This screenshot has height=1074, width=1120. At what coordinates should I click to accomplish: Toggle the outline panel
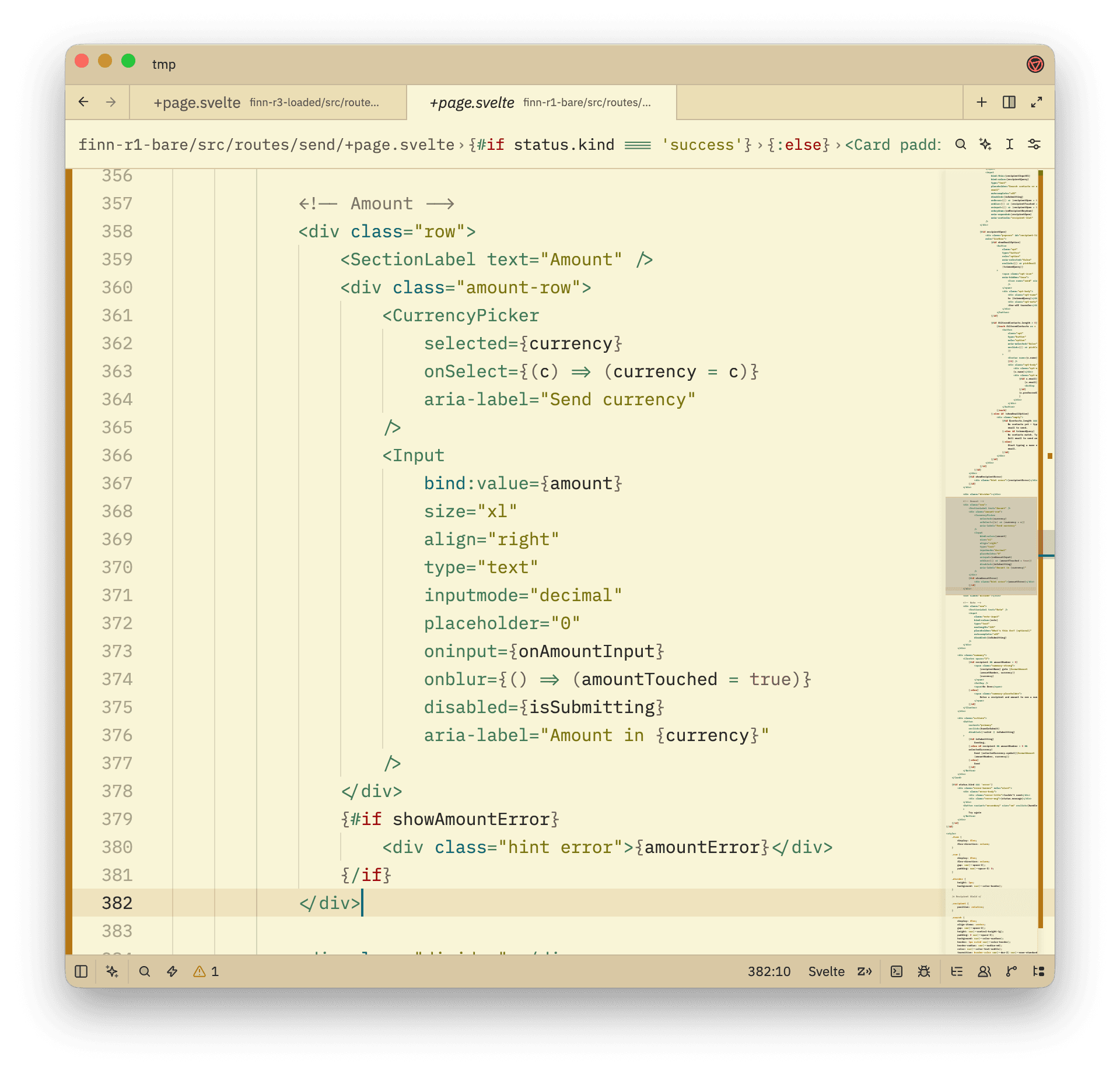coord(957,971)
